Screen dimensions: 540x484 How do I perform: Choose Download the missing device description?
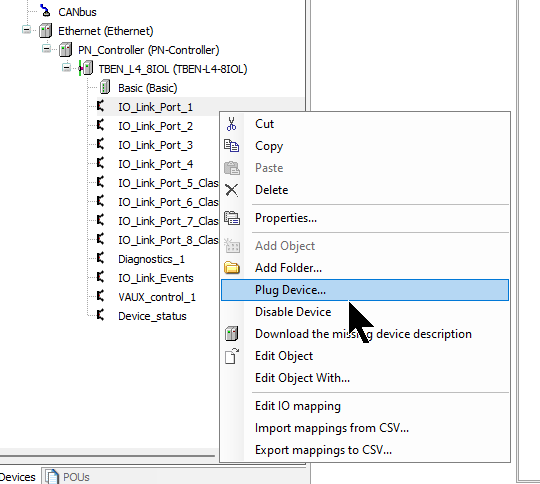(x=365, y=334)
